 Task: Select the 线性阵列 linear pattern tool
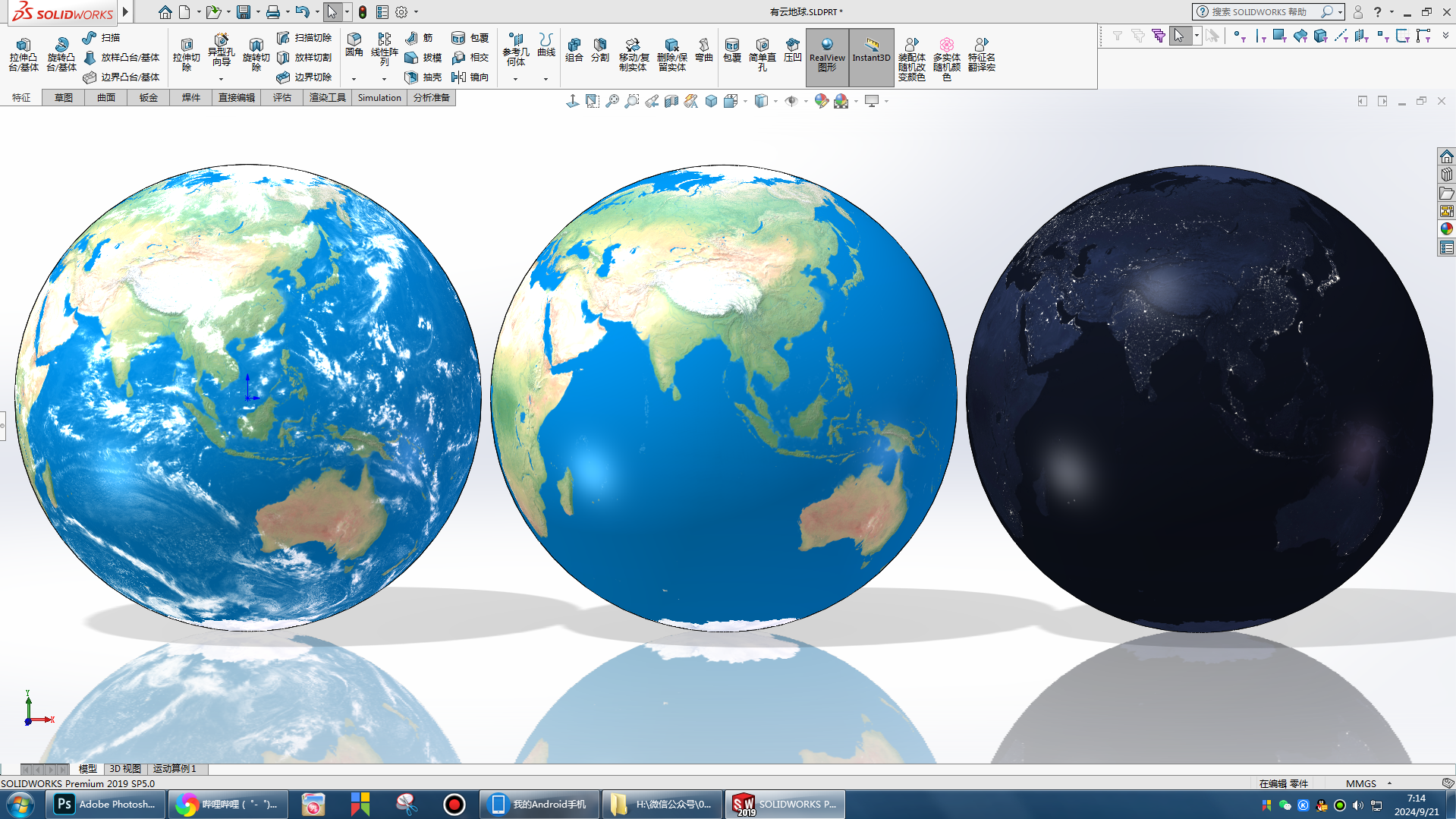point(385,49)
